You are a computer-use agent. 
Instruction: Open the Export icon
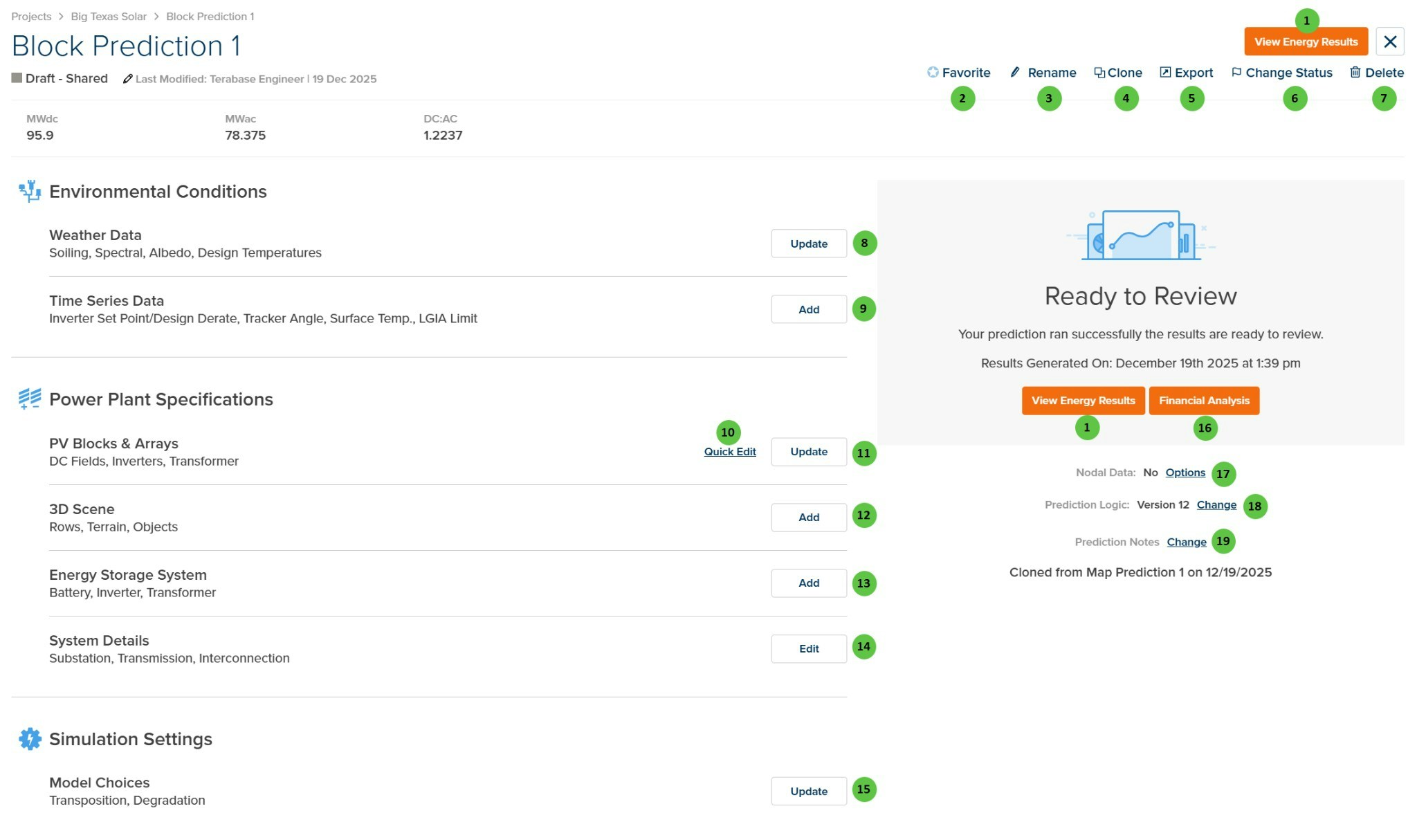pos(1167,72)
